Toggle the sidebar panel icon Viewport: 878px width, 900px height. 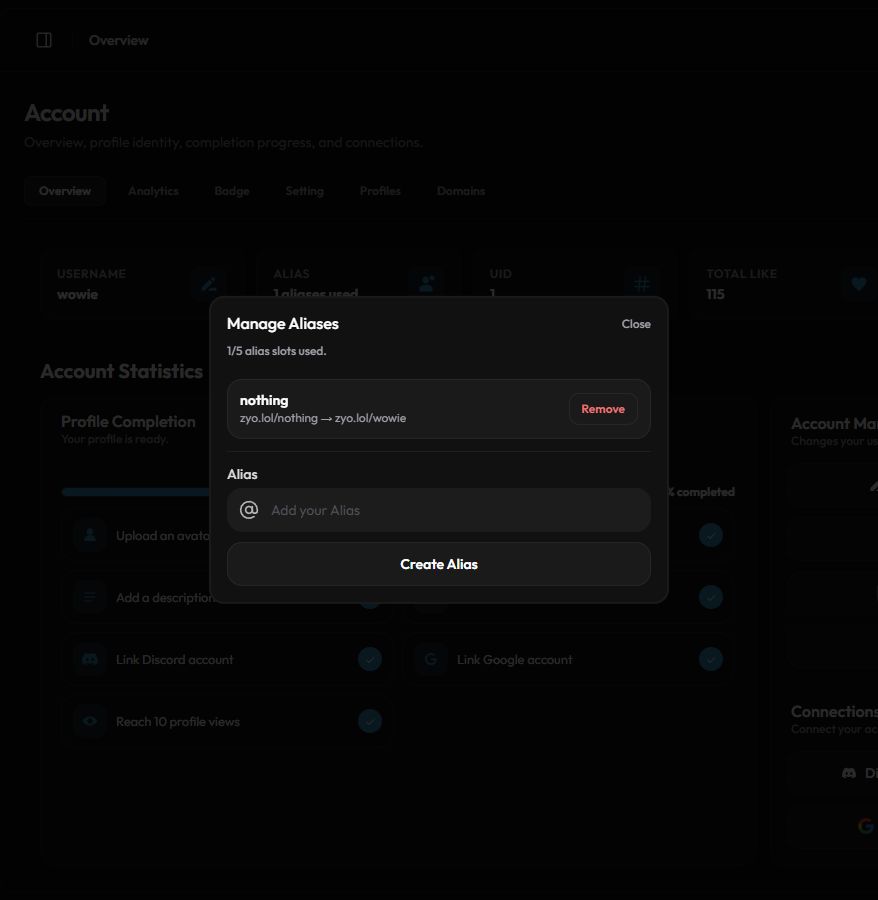[44, 40]
